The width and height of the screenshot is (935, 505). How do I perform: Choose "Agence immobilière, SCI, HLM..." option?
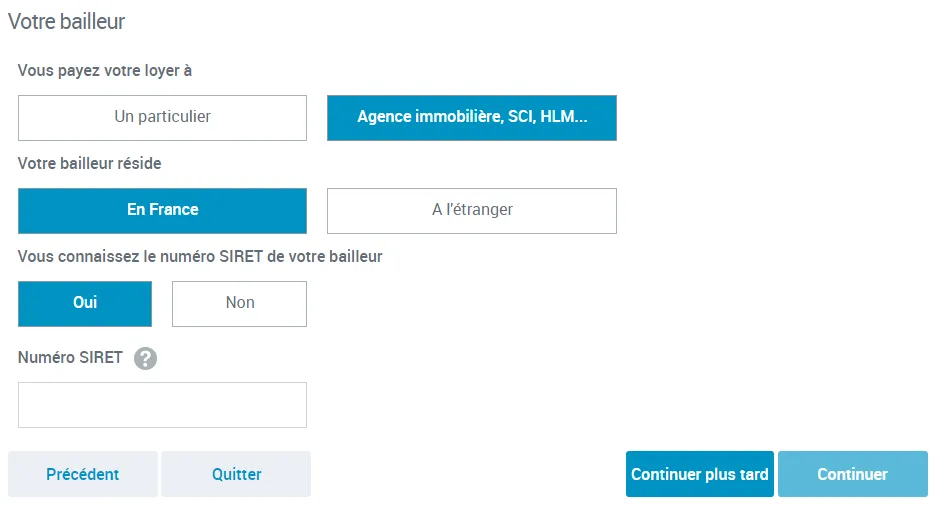pyautogui.click(x=472, y=117)
